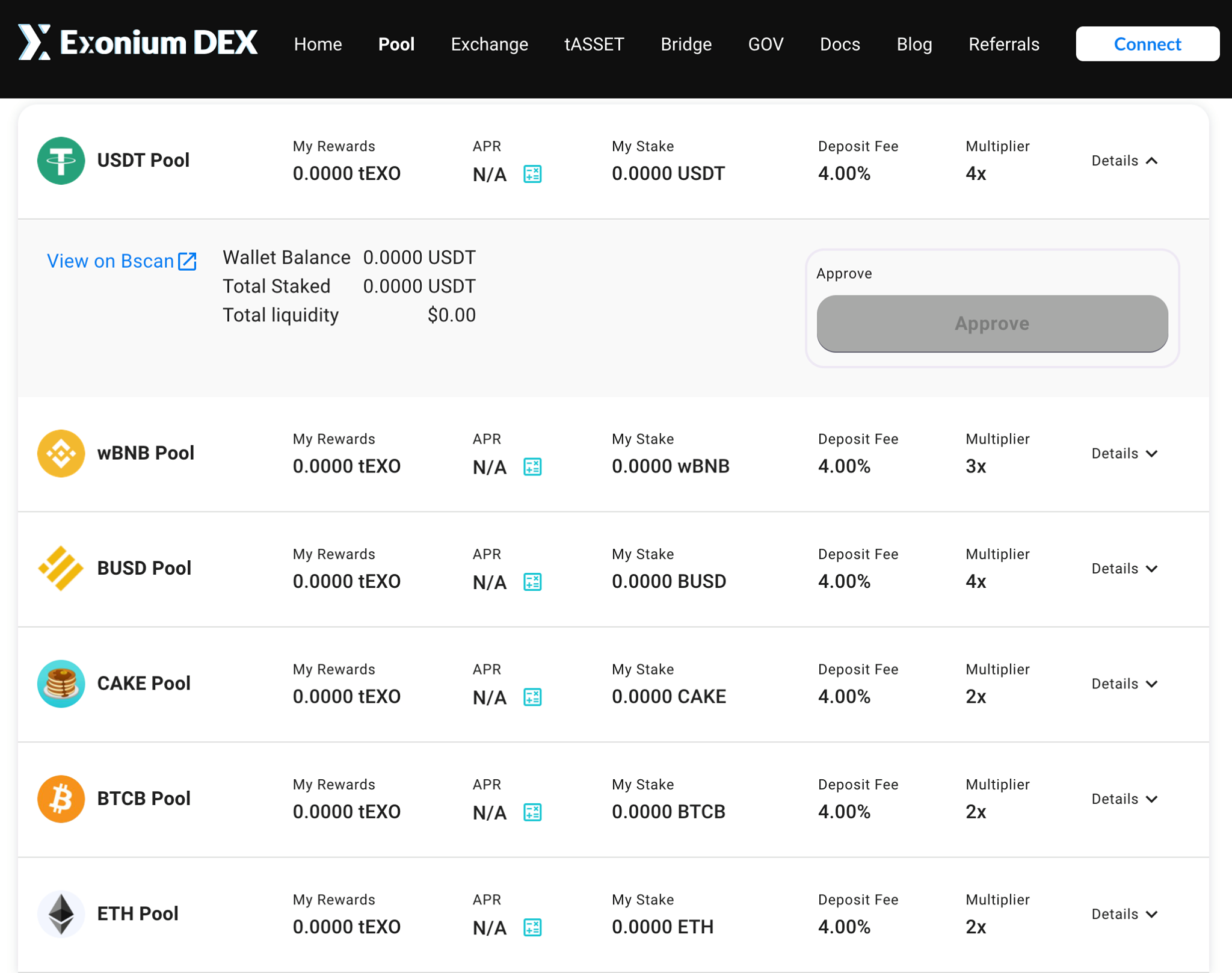Viewport: 1232px width, 973px height.
Task: Expand ETH Pool details
Action: [1124, 914]
